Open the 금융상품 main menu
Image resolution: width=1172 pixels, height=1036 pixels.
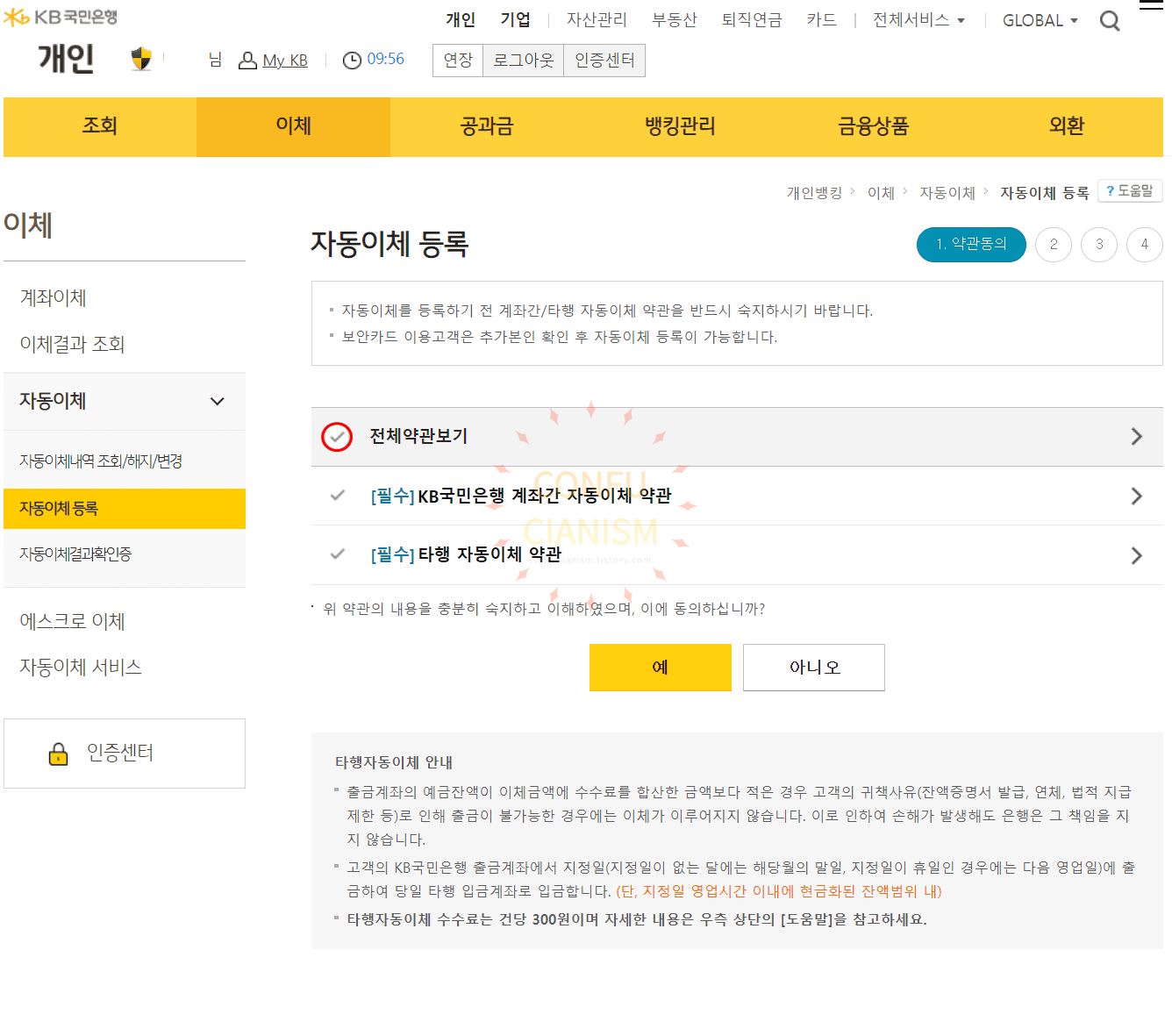[874, 126]
